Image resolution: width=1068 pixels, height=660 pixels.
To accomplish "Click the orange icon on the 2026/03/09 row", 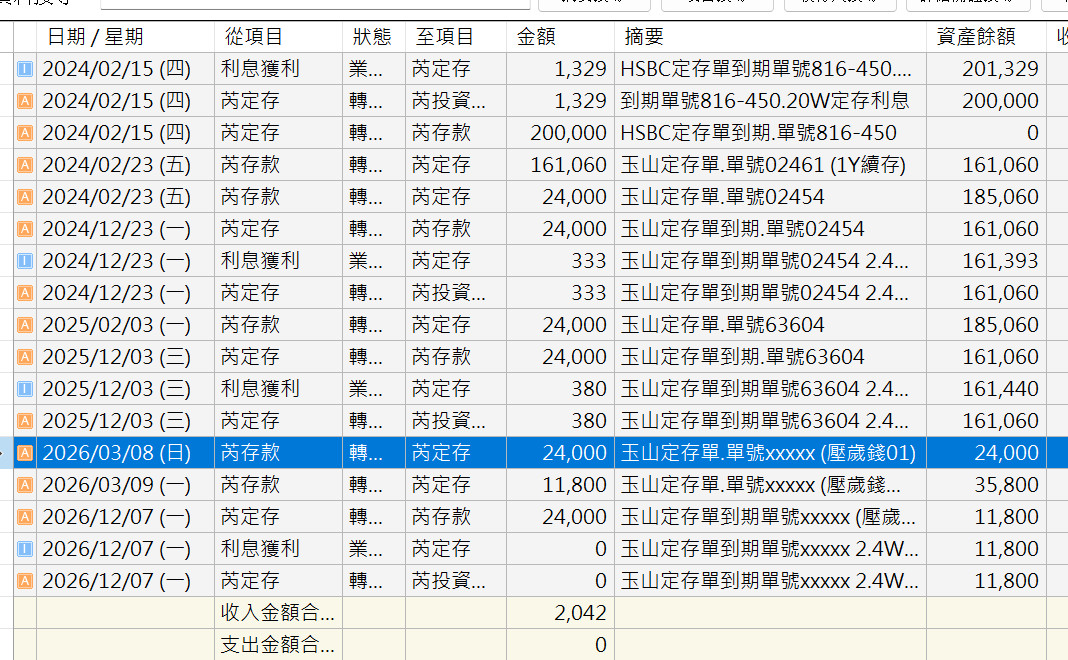I will 25,485.
